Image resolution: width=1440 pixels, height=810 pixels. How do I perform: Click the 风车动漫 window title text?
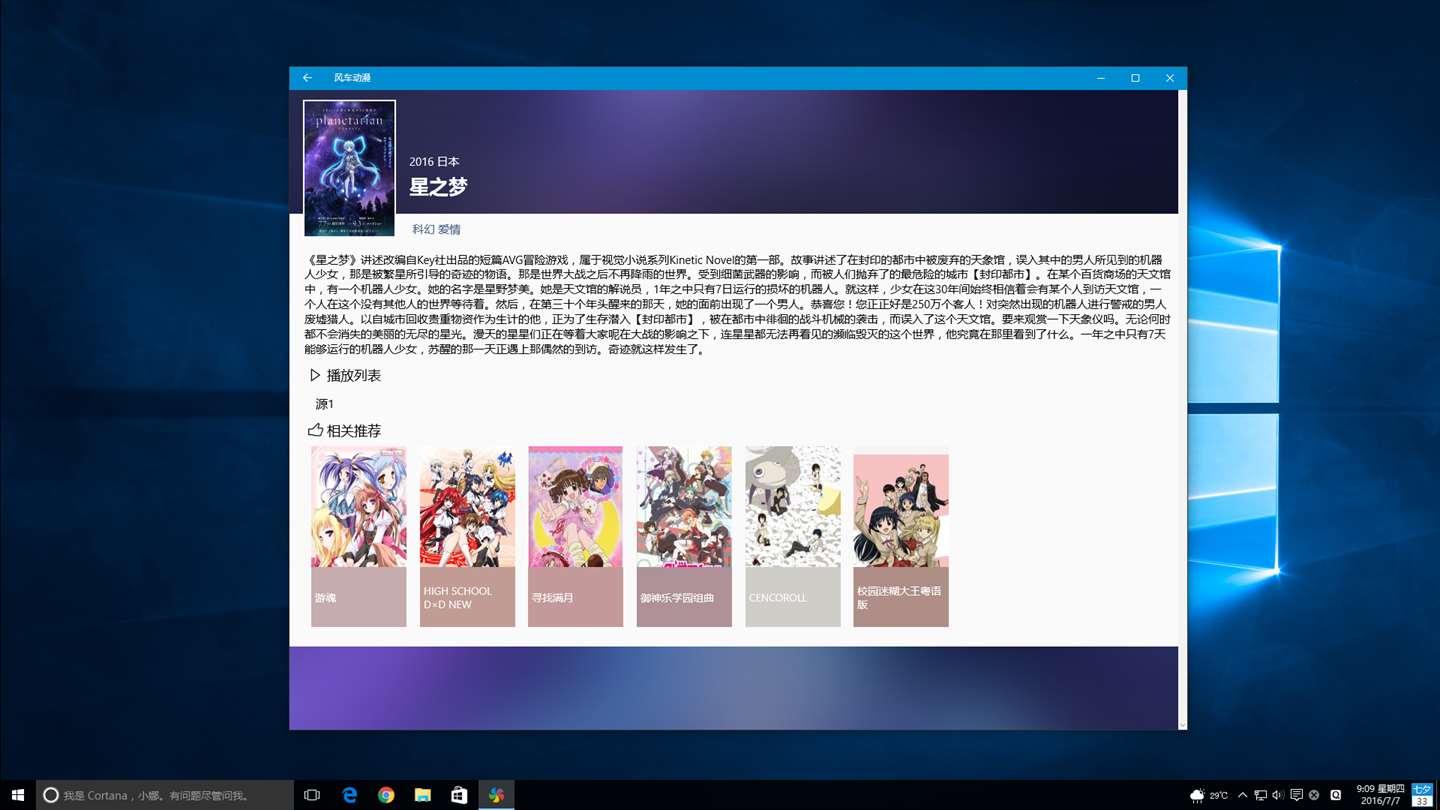click(352, 78)
